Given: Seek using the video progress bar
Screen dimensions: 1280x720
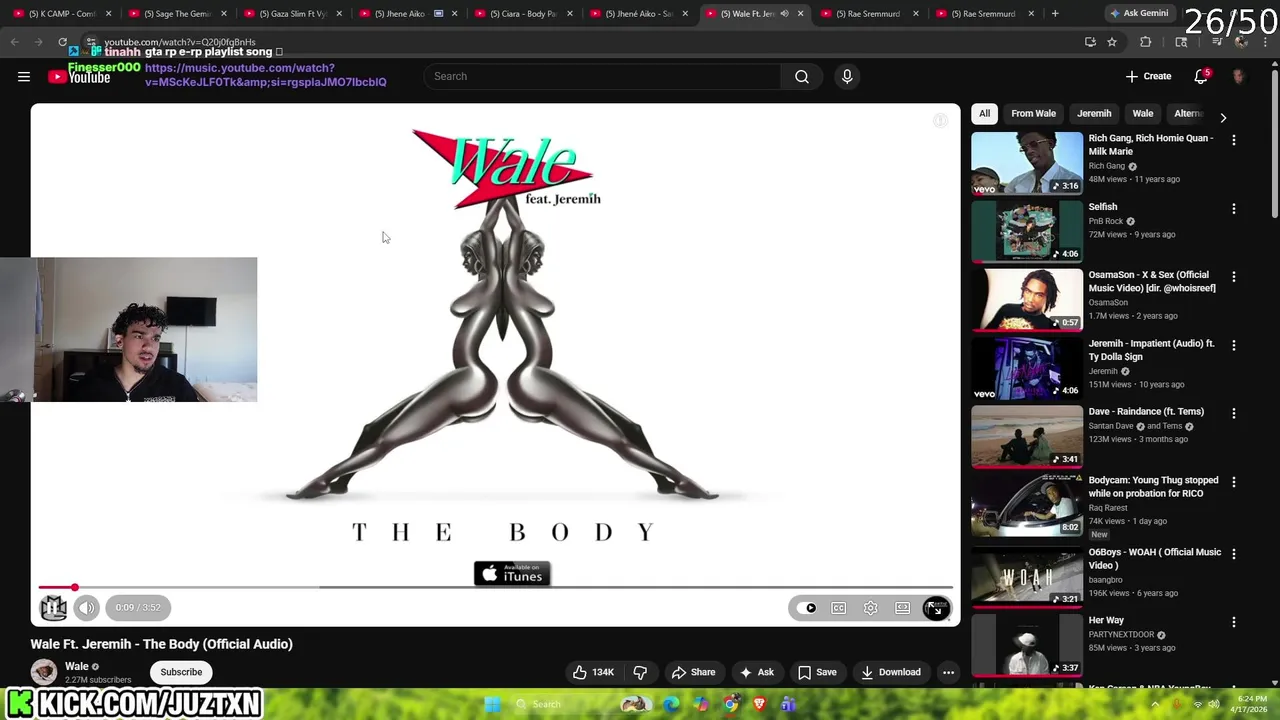Looking at the screenshot, I should point(495,587).
